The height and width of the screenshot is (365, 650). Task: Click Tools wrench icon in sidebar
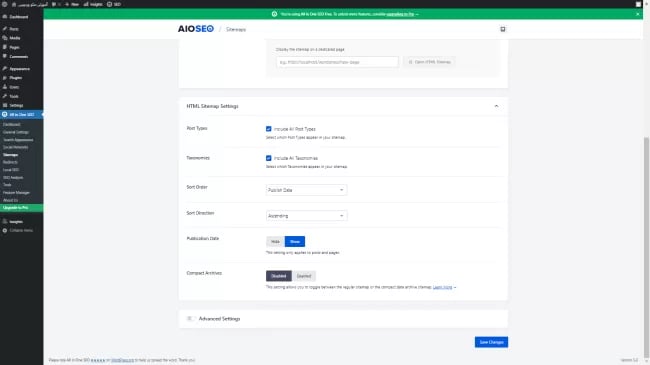pos(5,96)
